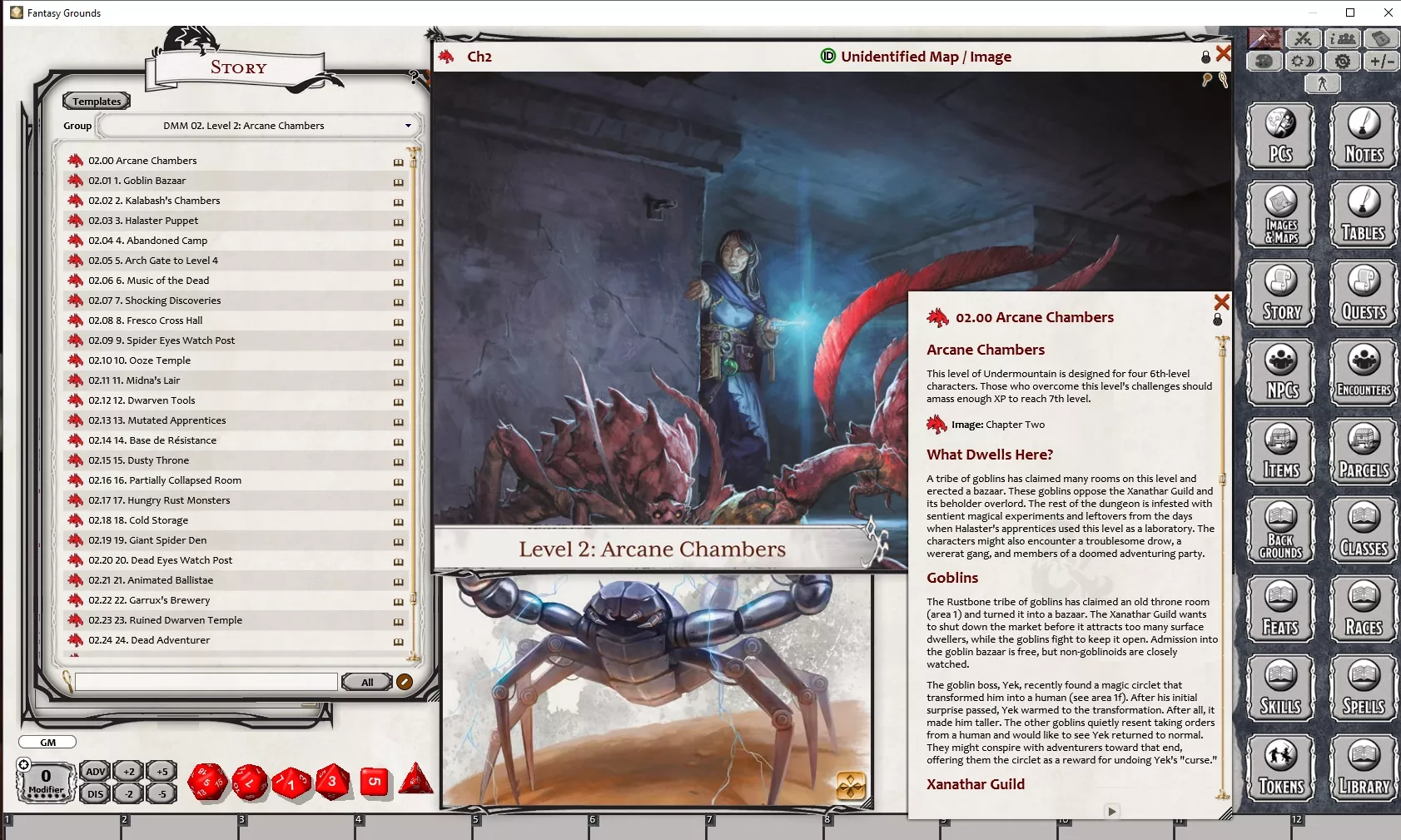Open the Feats sidebar button

coord(1280,610)
